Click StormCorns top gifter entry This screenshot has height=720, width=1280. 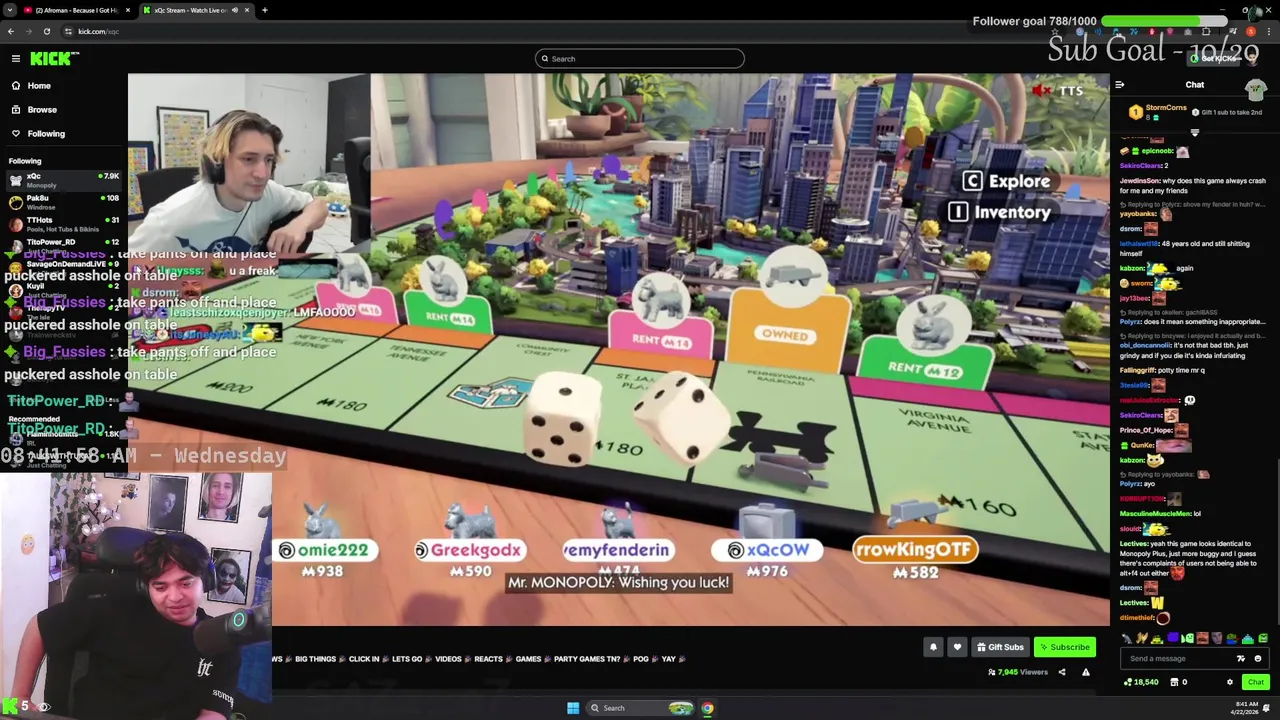click(x=1158, y=111)
